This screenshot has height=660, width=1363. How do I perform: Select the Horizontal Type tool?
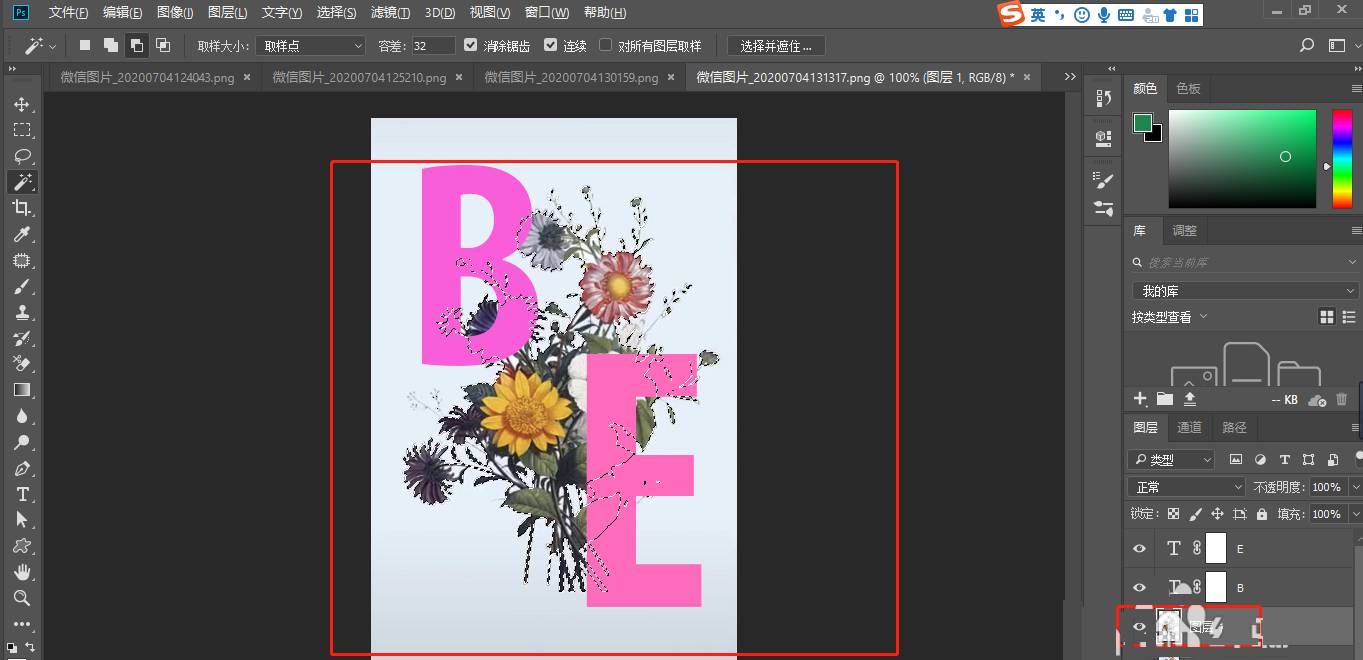[x=23, y=494]
